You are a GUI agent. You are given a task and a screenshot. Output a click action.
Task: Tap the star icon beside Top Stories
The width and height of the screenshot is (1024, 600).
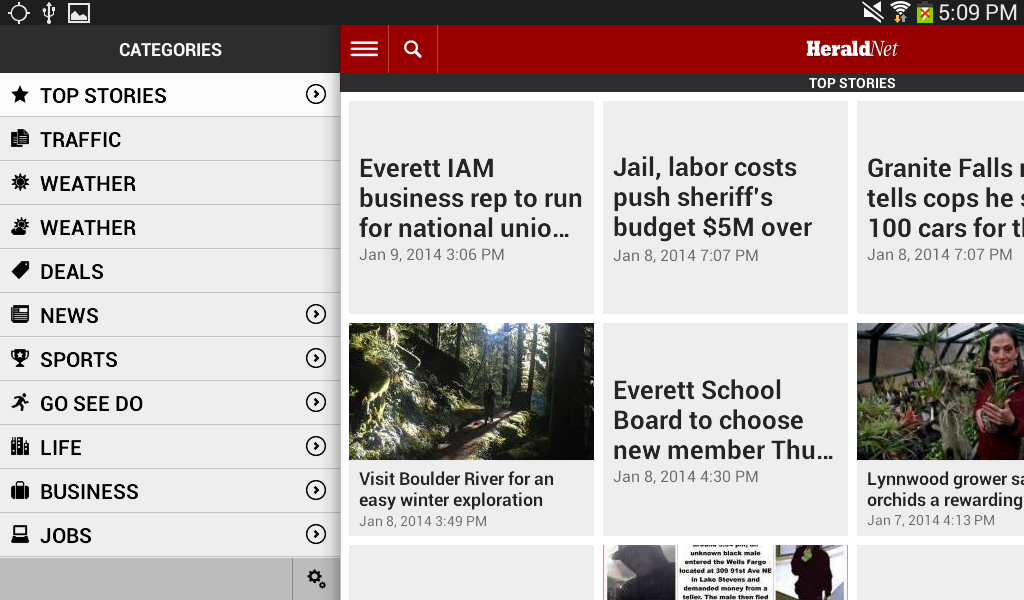click(x=20, y=95)
